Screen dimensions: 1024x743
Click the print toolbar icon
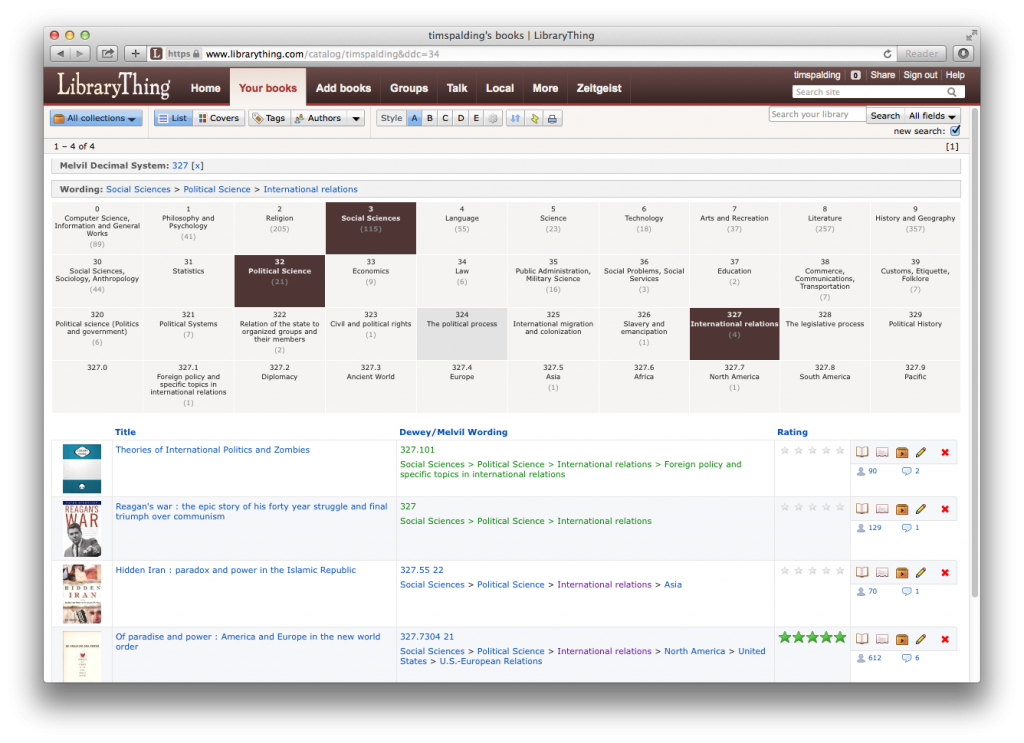coord(552,118)
